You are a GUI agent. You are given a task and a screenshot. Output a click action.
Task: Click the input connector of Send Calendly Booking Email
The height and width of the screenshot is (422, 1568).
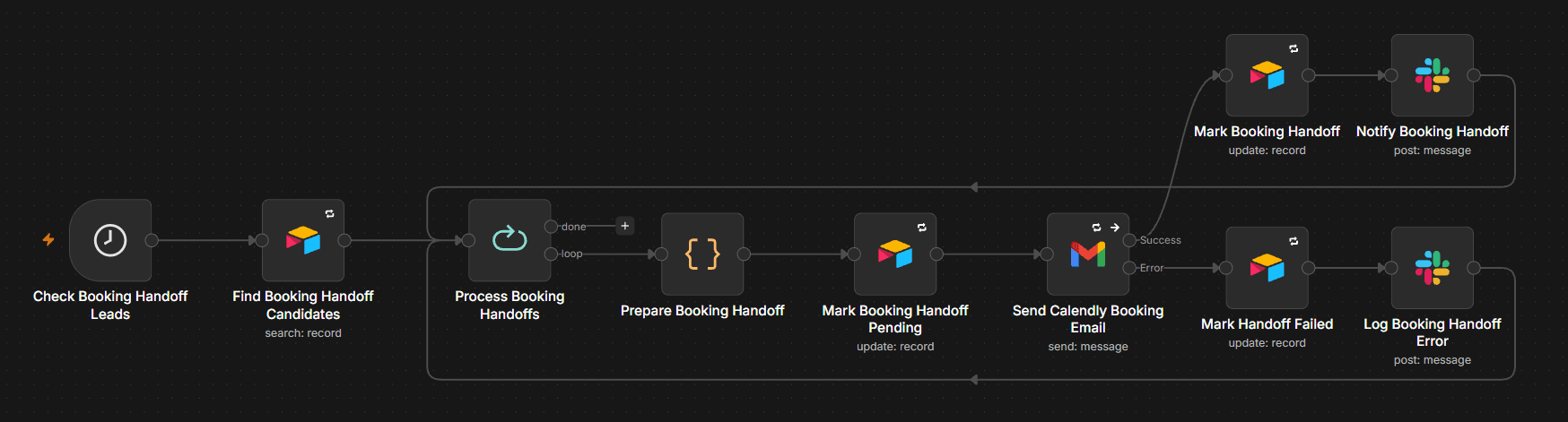tap(1047, 254)
